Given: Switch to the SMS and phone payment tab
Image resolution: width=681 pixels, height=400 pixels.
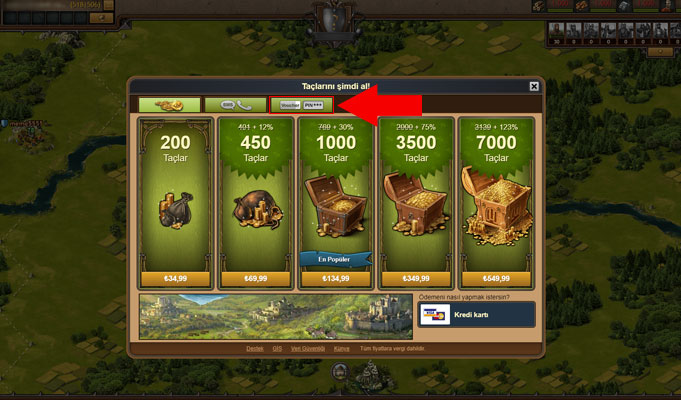Looking at the screenshot, I should [235, 105].
